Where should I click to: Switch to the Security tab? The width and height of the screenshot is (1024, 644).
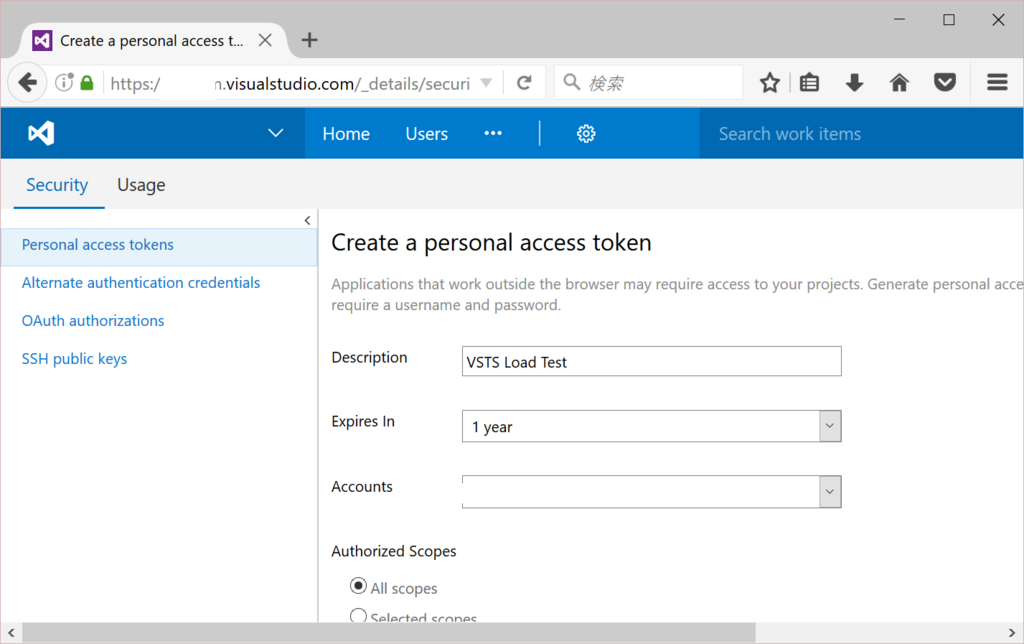(57, 185)
